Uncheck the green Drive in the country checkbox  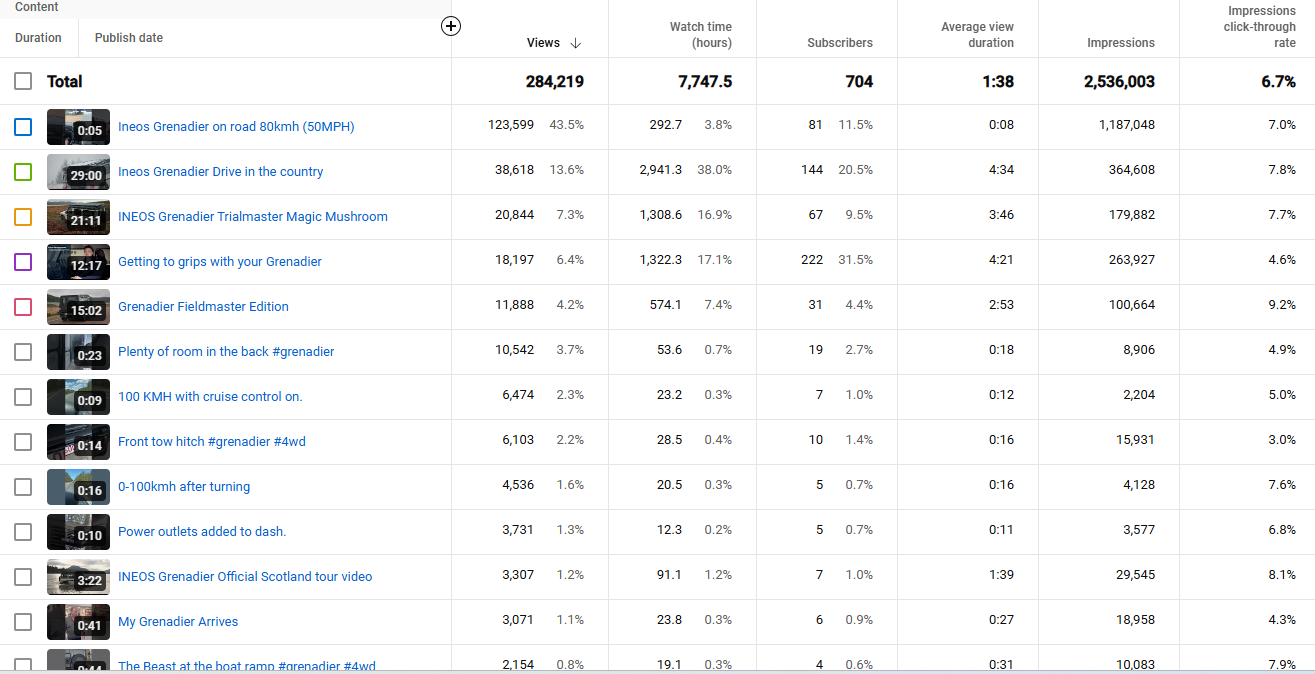click(x=23, y=172)
